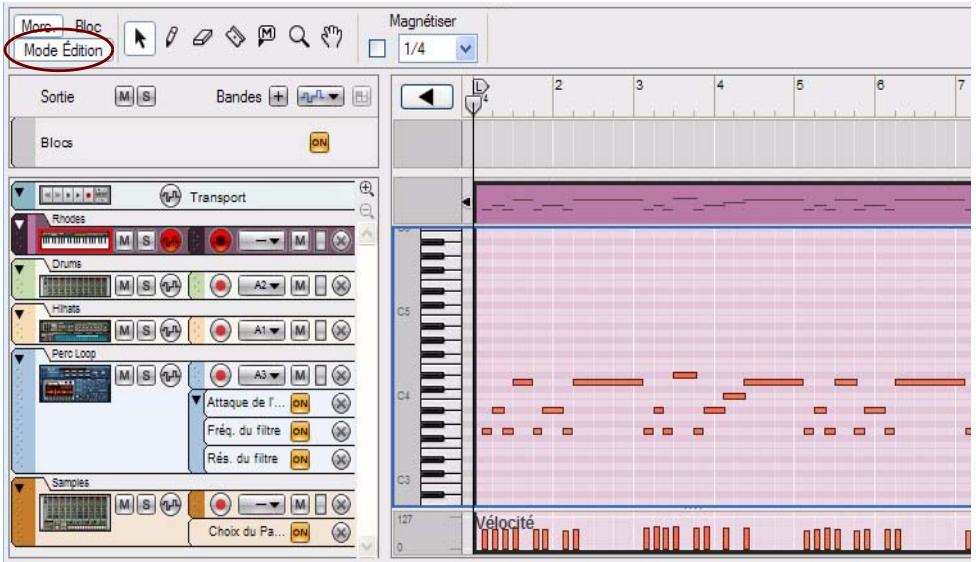Click the grid icon right of Bandes

(362, 96)
